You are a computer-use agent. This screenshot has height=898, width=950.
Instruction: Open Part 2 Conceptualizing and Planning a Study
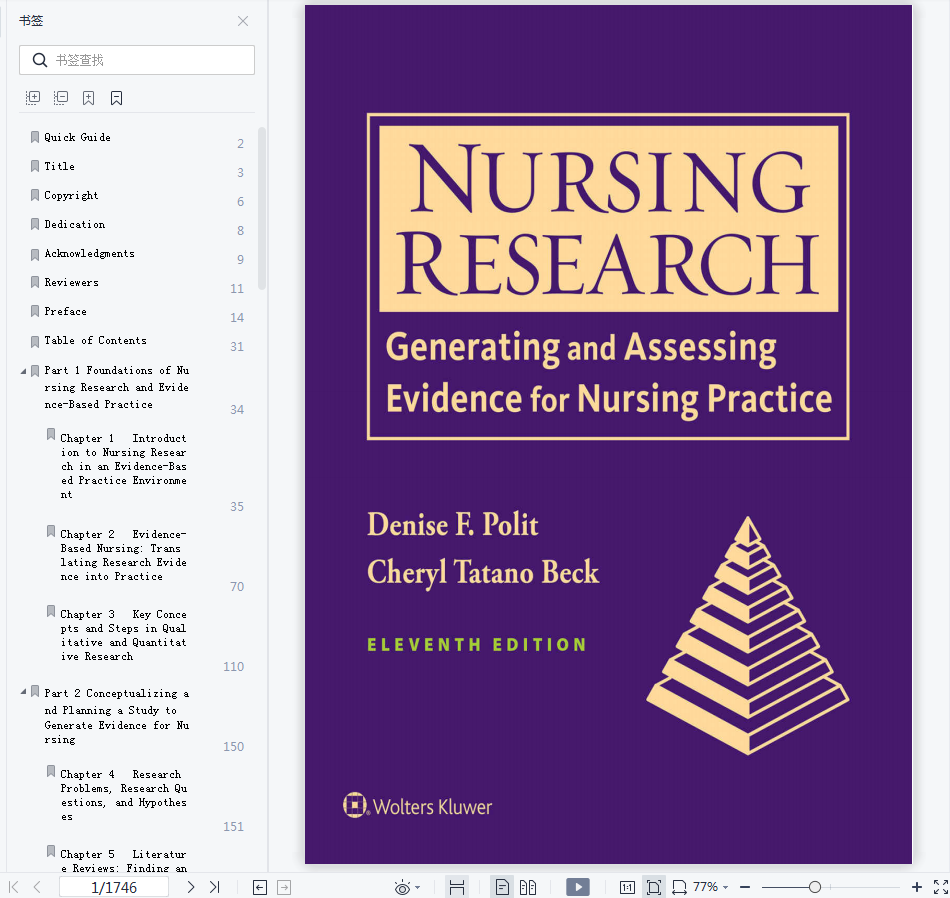click(116, 716)
